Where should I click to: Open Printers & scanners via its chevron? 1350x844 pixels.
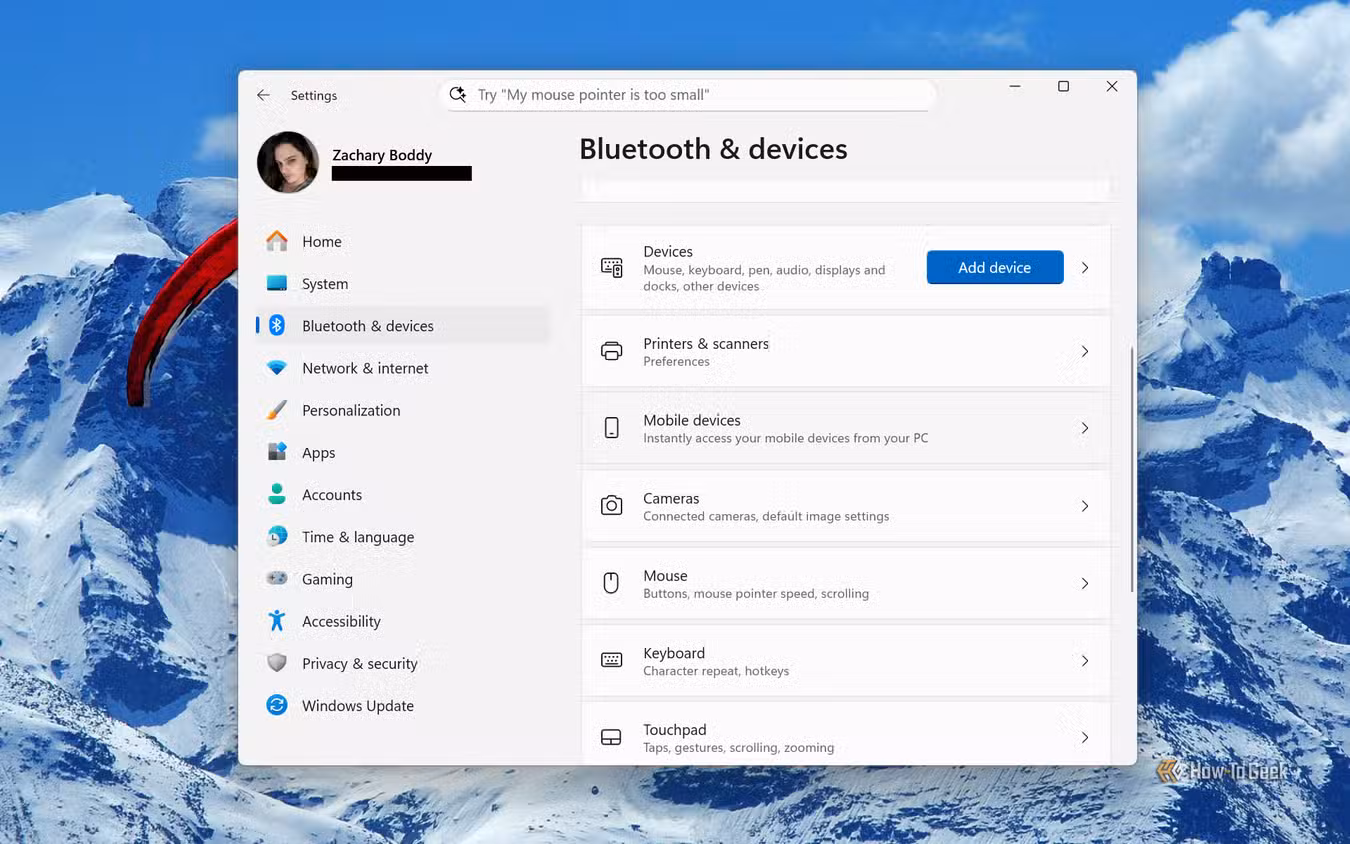point(1085,351)
